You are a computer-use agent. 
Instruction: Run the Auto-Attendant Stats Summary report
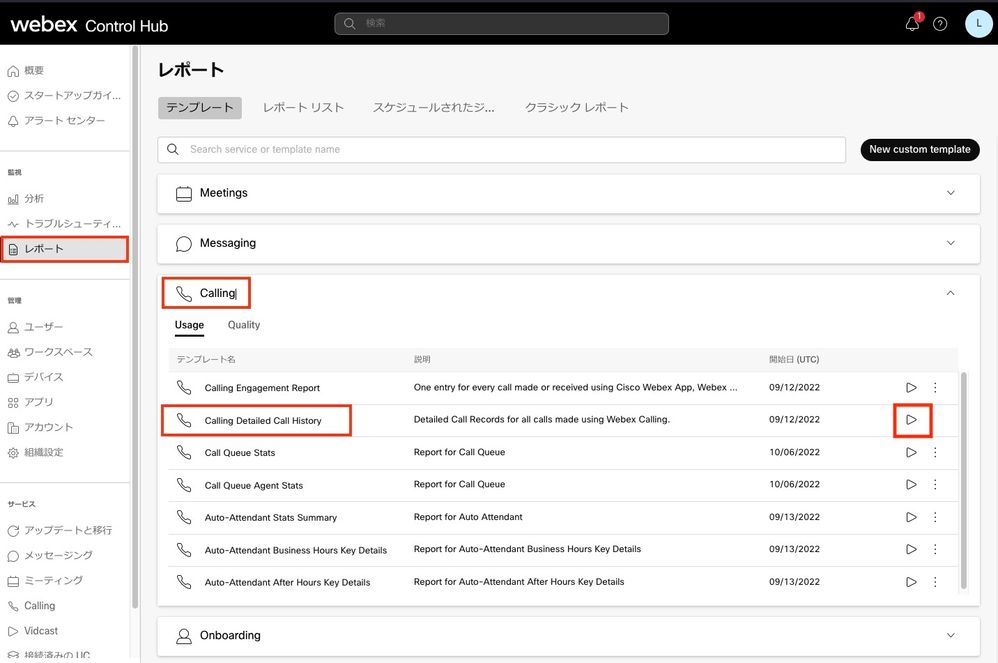(x=911, y=517)
